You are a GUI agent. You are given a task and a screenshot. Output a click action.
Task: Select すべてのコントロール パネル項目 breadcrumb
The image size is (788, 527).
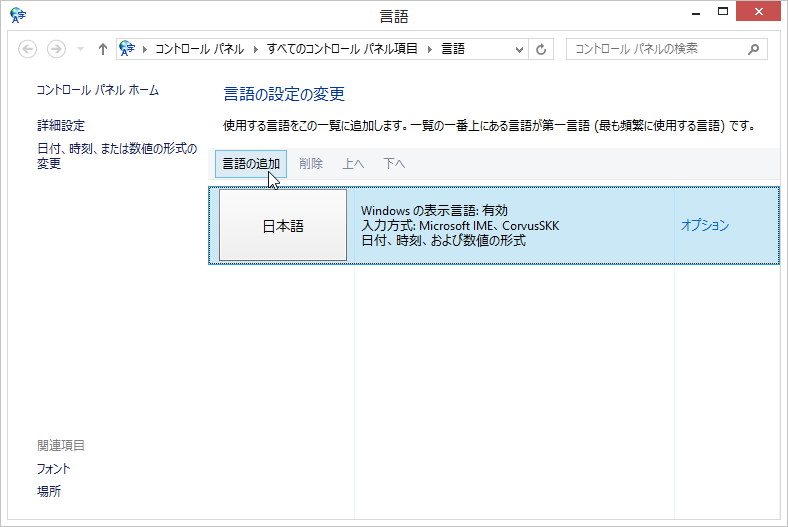pos(342,49)
